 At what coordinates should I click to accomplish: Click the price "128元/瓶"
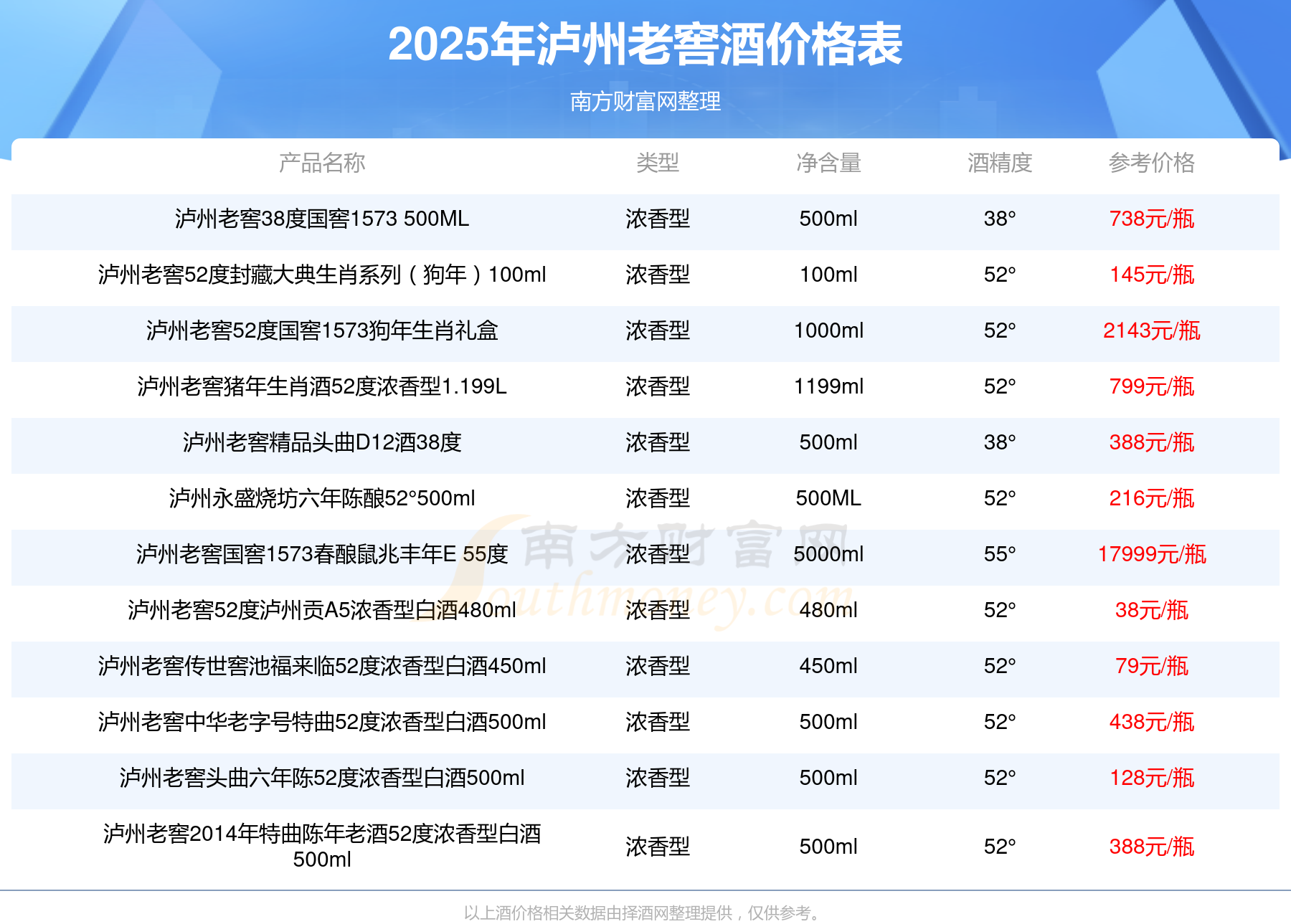(x=1152, y=778)
